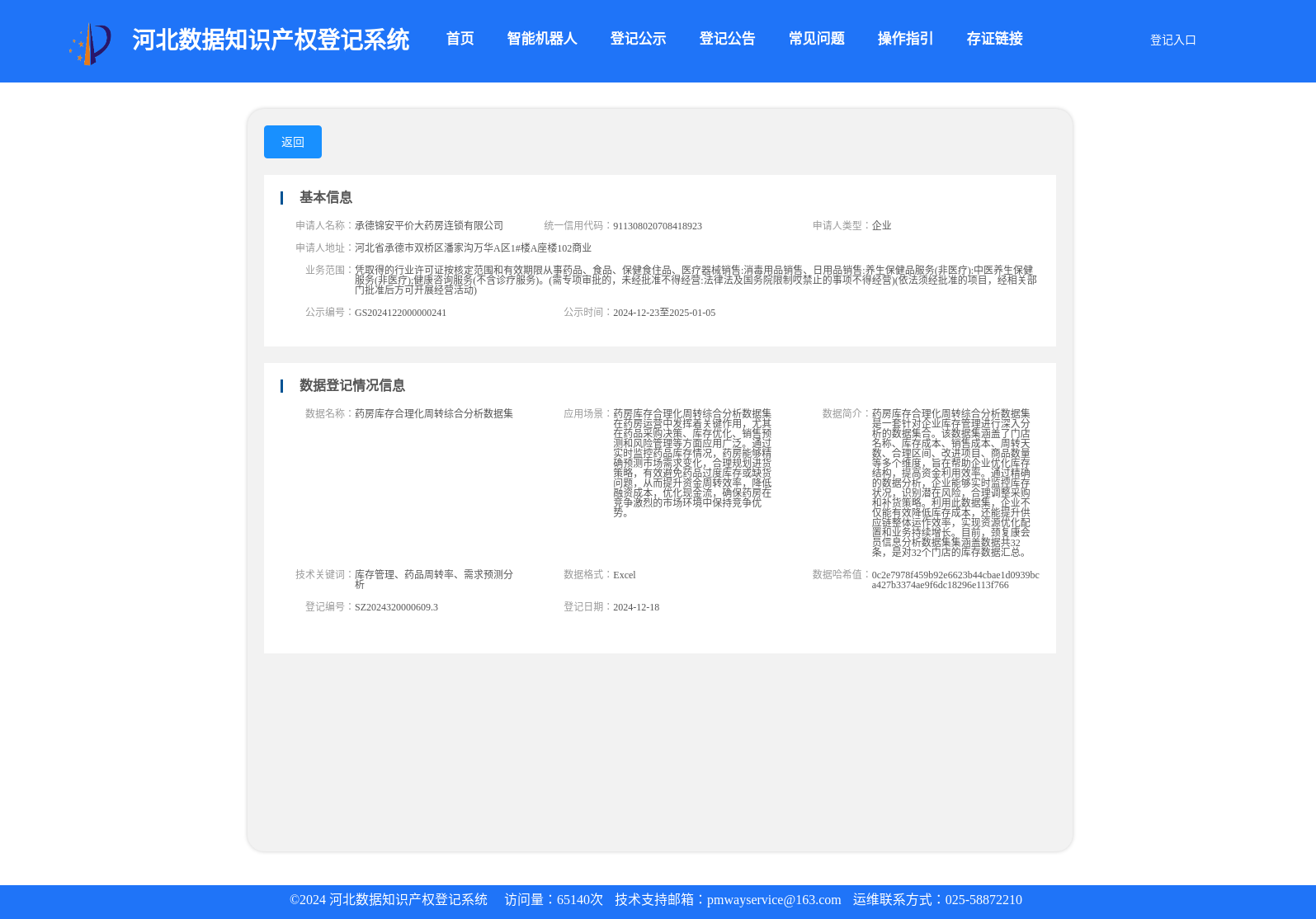Click the site logo icon
The height and width of the screenshot is (919, 1316).
tap(90, 44)
